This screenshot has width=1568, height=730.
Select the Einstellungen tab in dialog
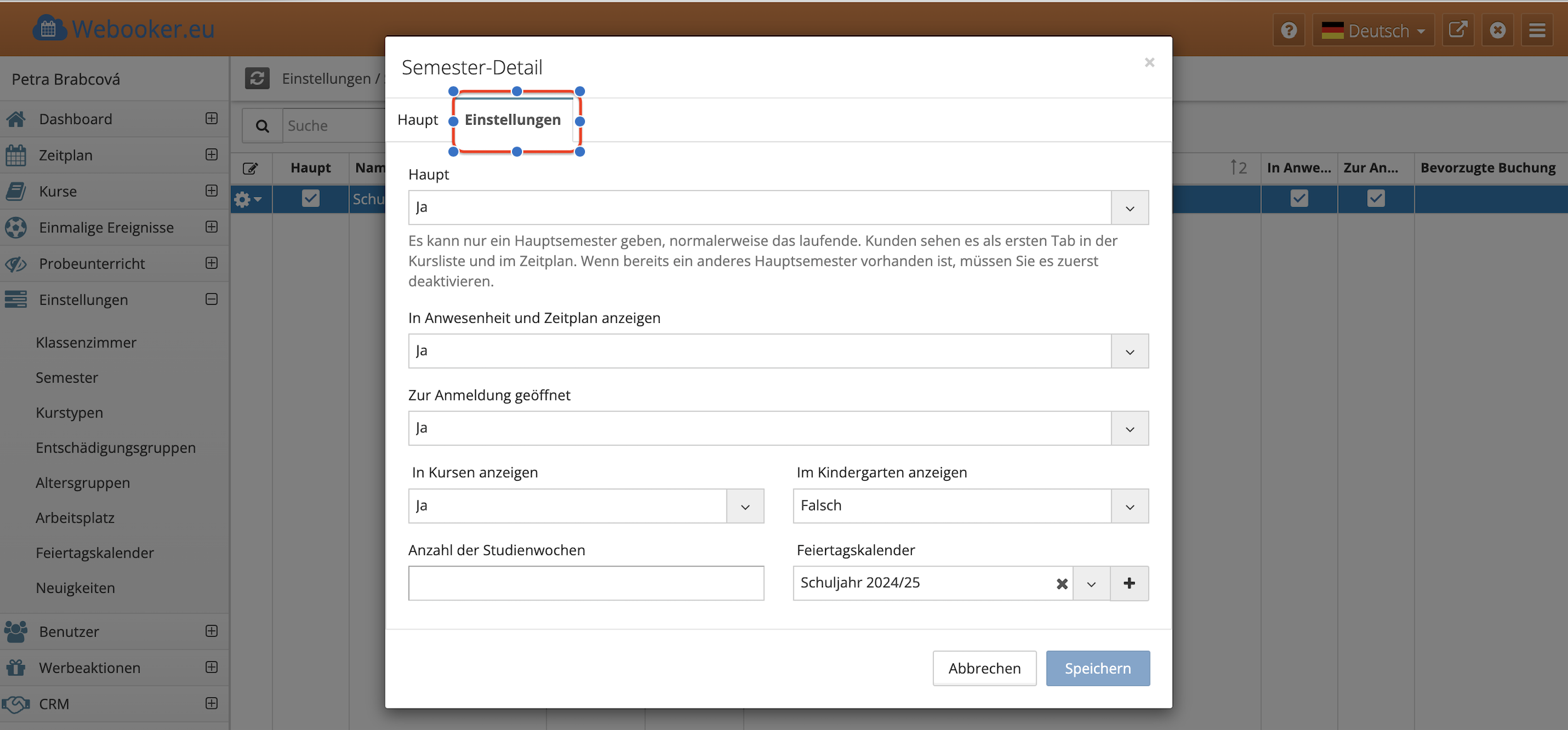click(513, 120)
